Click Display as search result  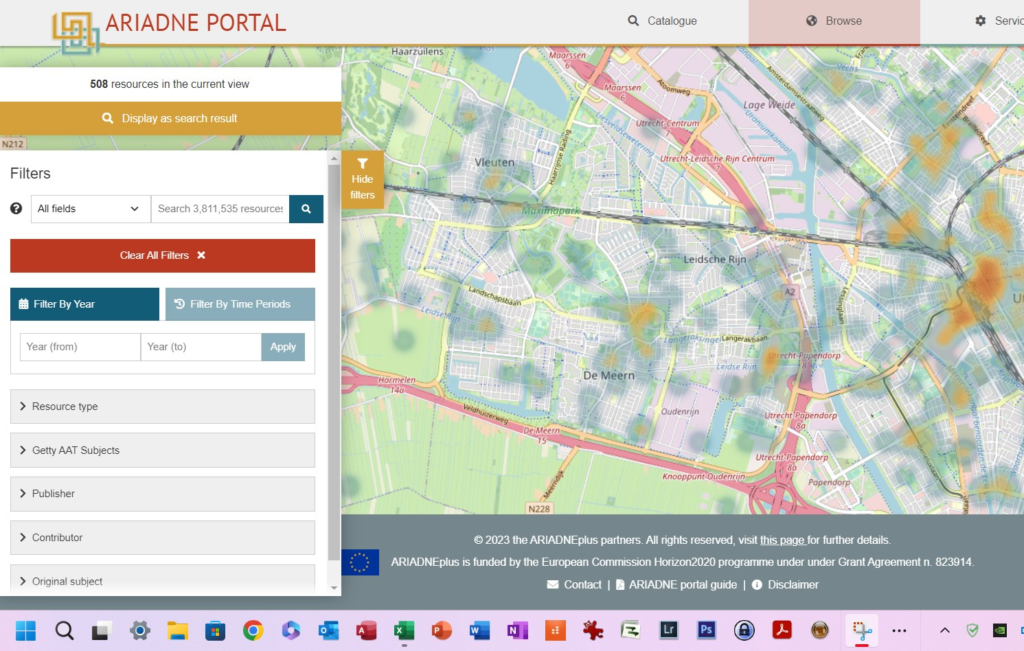170,118
